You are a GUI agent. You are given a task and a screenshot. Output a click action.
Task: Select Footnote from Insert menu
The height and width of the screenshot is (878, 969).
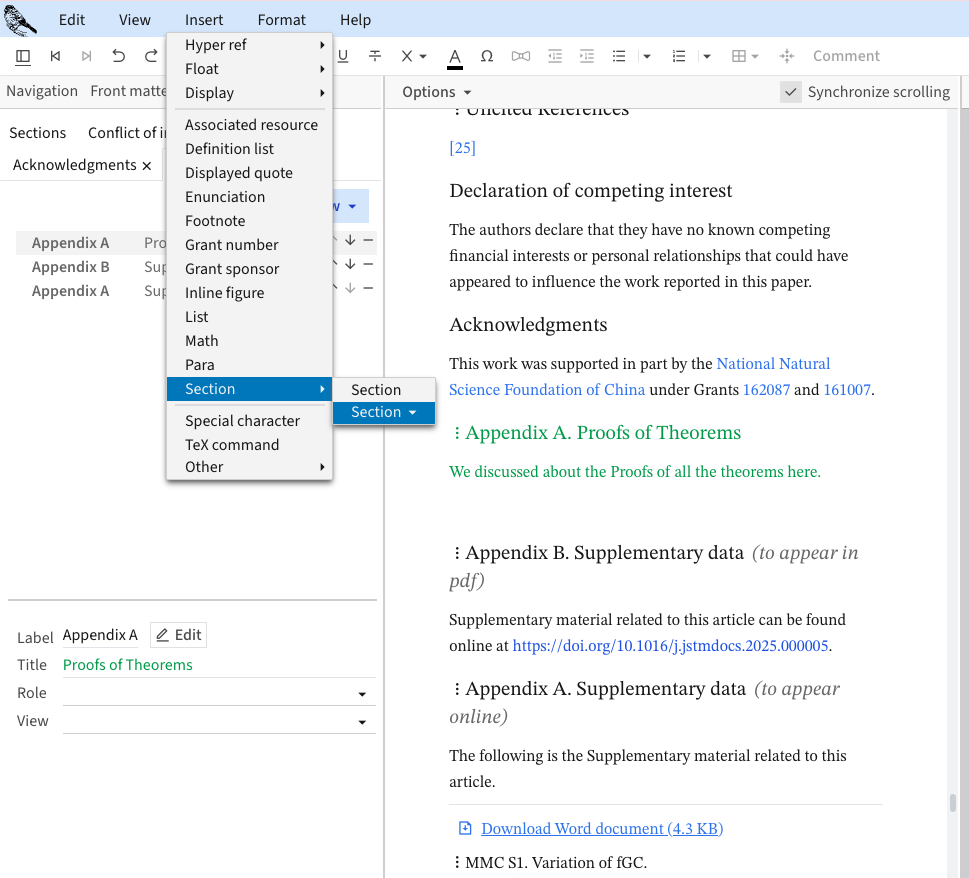coord(215,221)
